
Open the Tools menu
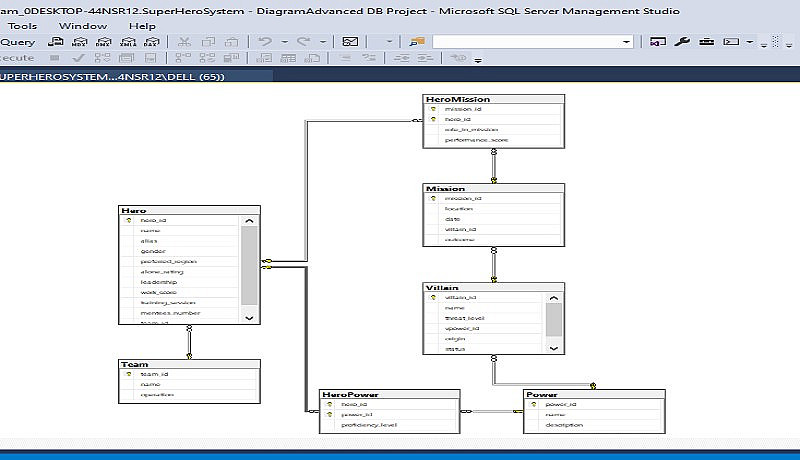(x=22, y=26)
